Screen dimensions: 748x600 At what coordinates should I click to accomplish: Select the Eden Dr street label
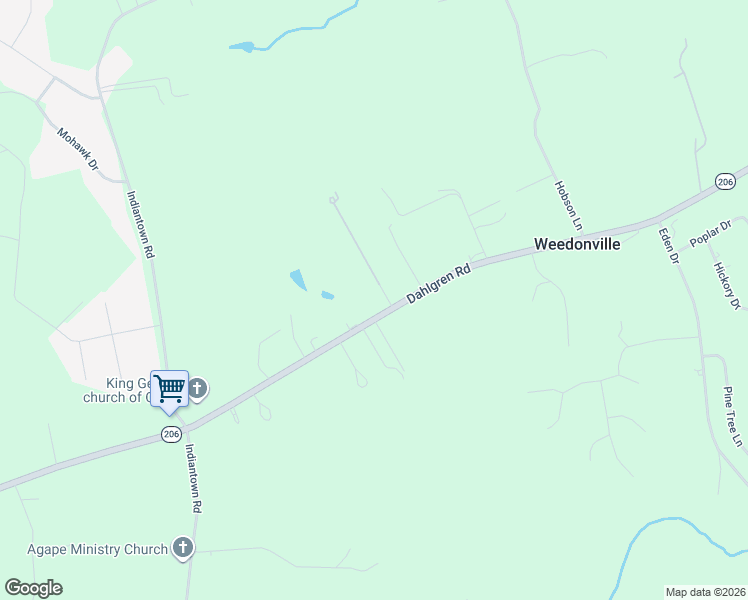(668, 246)
